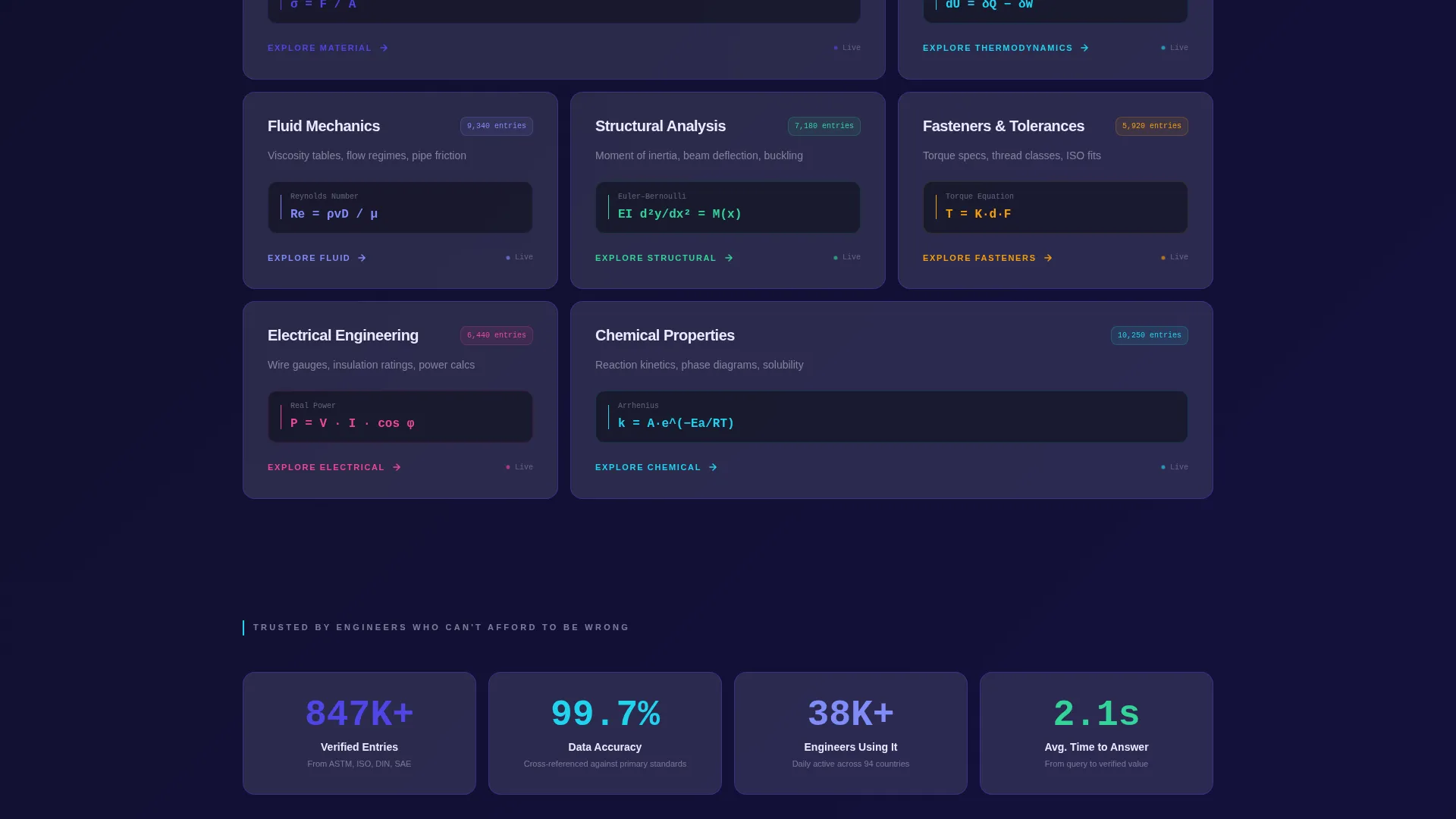Click the arrow icon beside Explore Thermodynamics

pos(1084,48)
